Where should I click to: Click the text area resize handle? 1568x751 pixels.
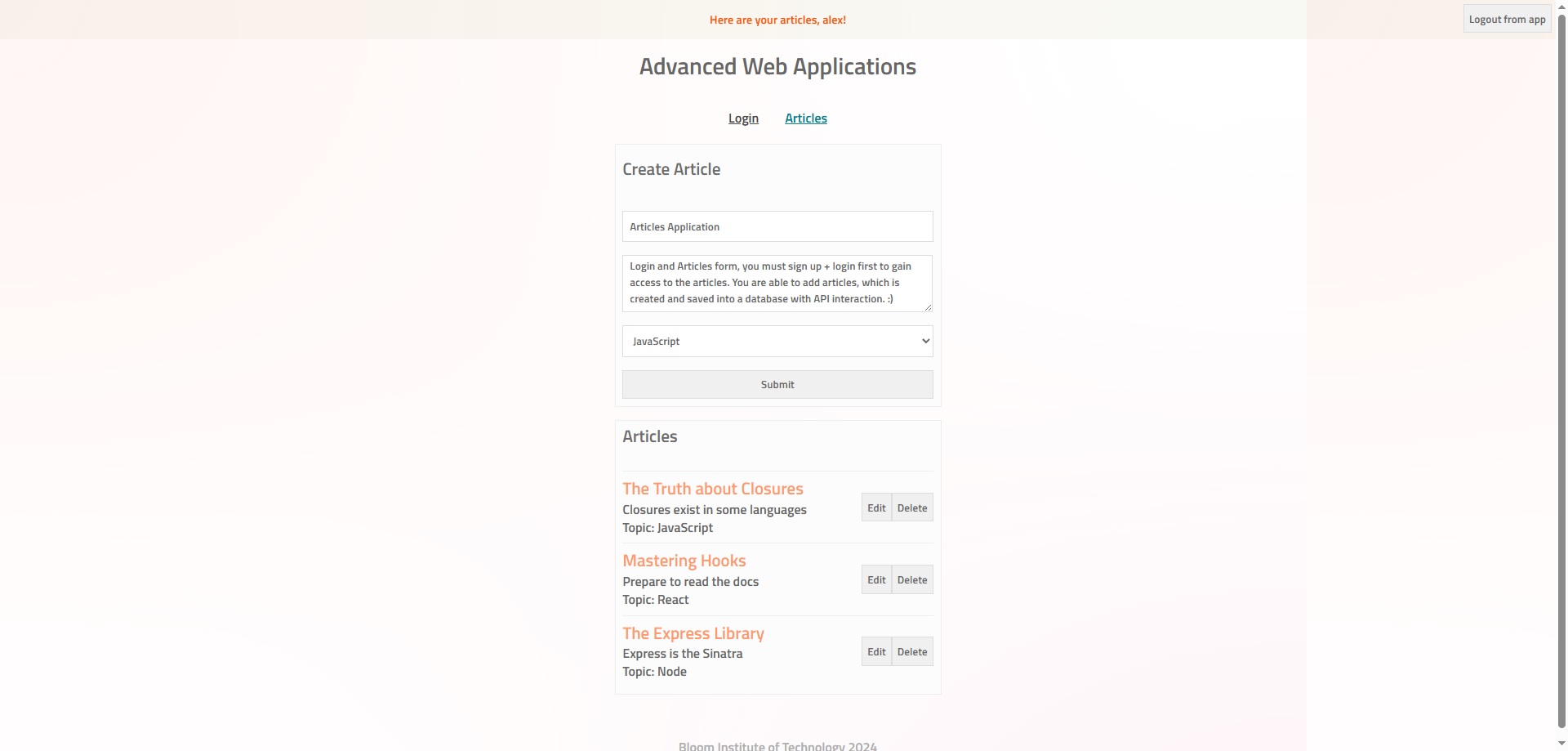click(928, 307)
